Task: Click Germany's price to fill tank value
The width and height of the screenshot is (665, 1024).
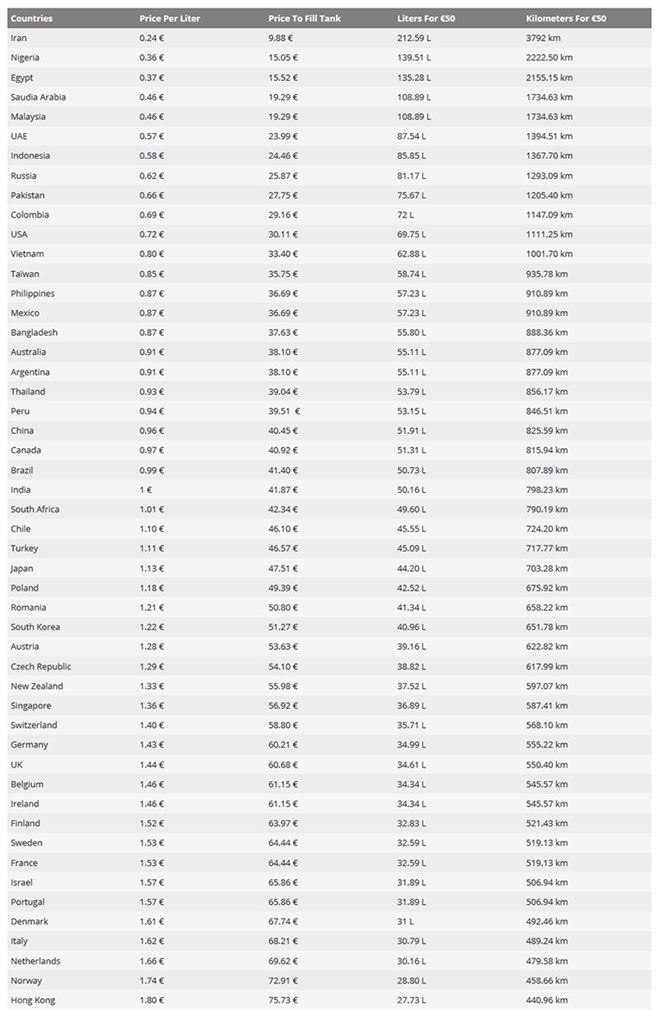Action: click(x=283, y=745)
